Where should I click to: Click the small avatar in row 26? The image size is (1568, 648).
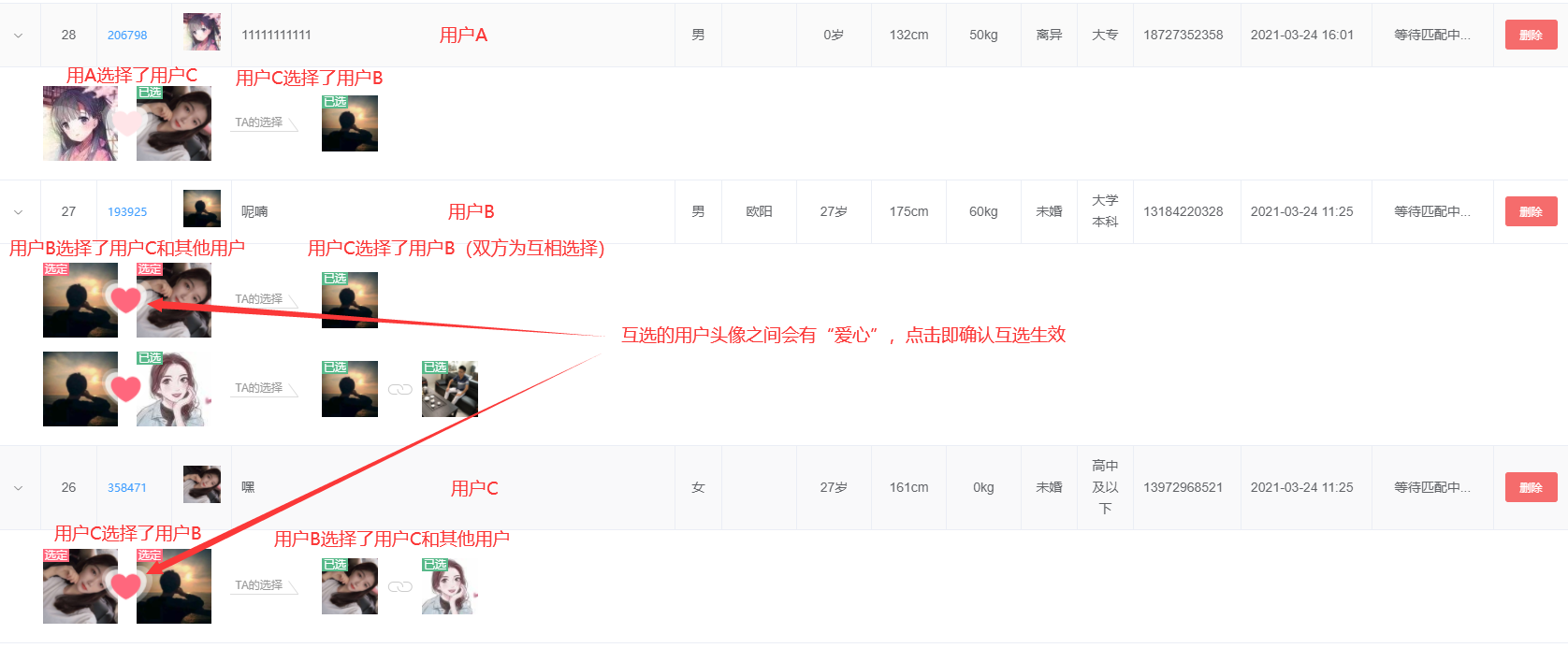202,484
